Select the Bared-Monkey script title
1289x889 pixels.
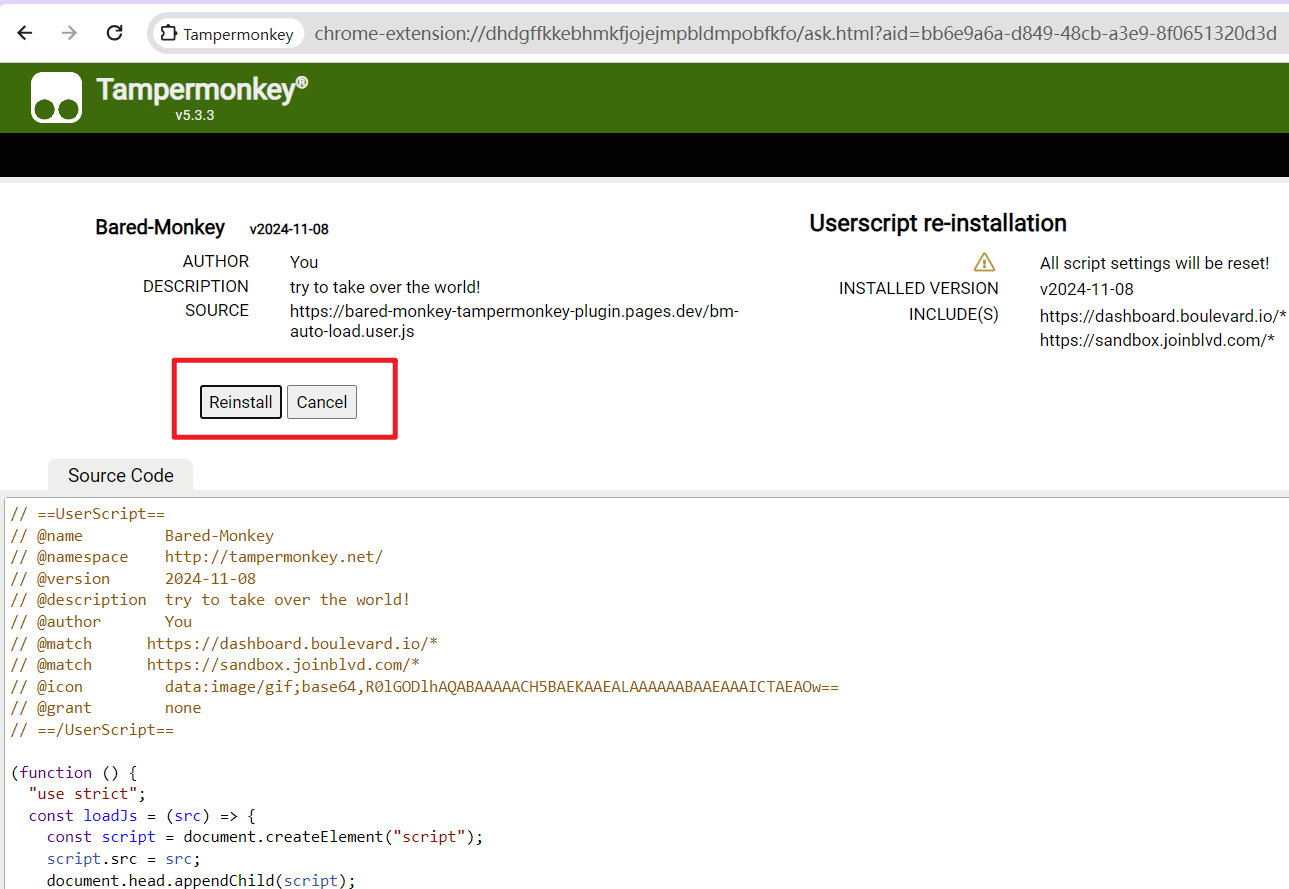tap(160, 227)
